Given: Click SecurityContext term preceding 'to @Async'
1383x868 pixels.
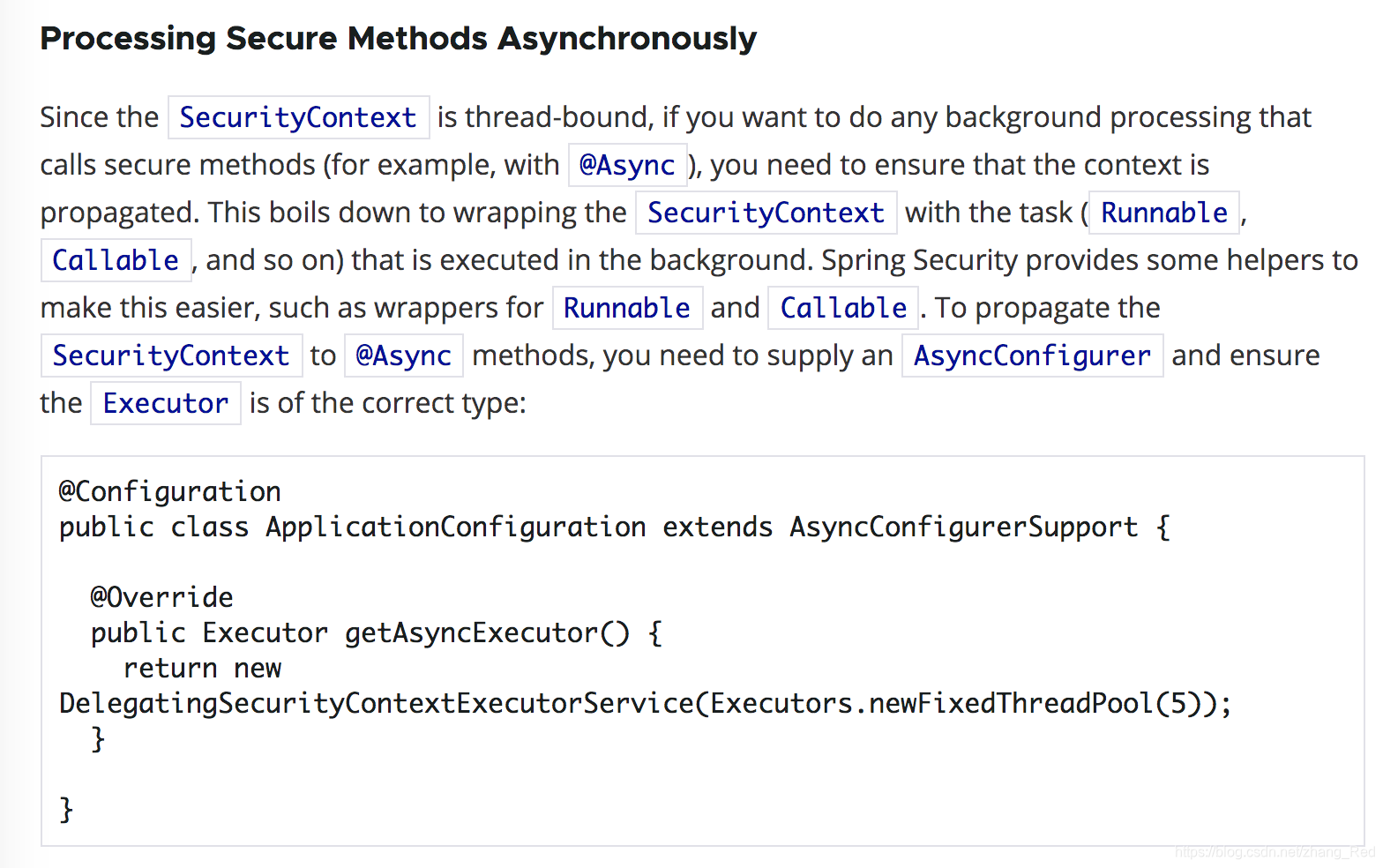Looking at the screenshot, I should point(171,355).
